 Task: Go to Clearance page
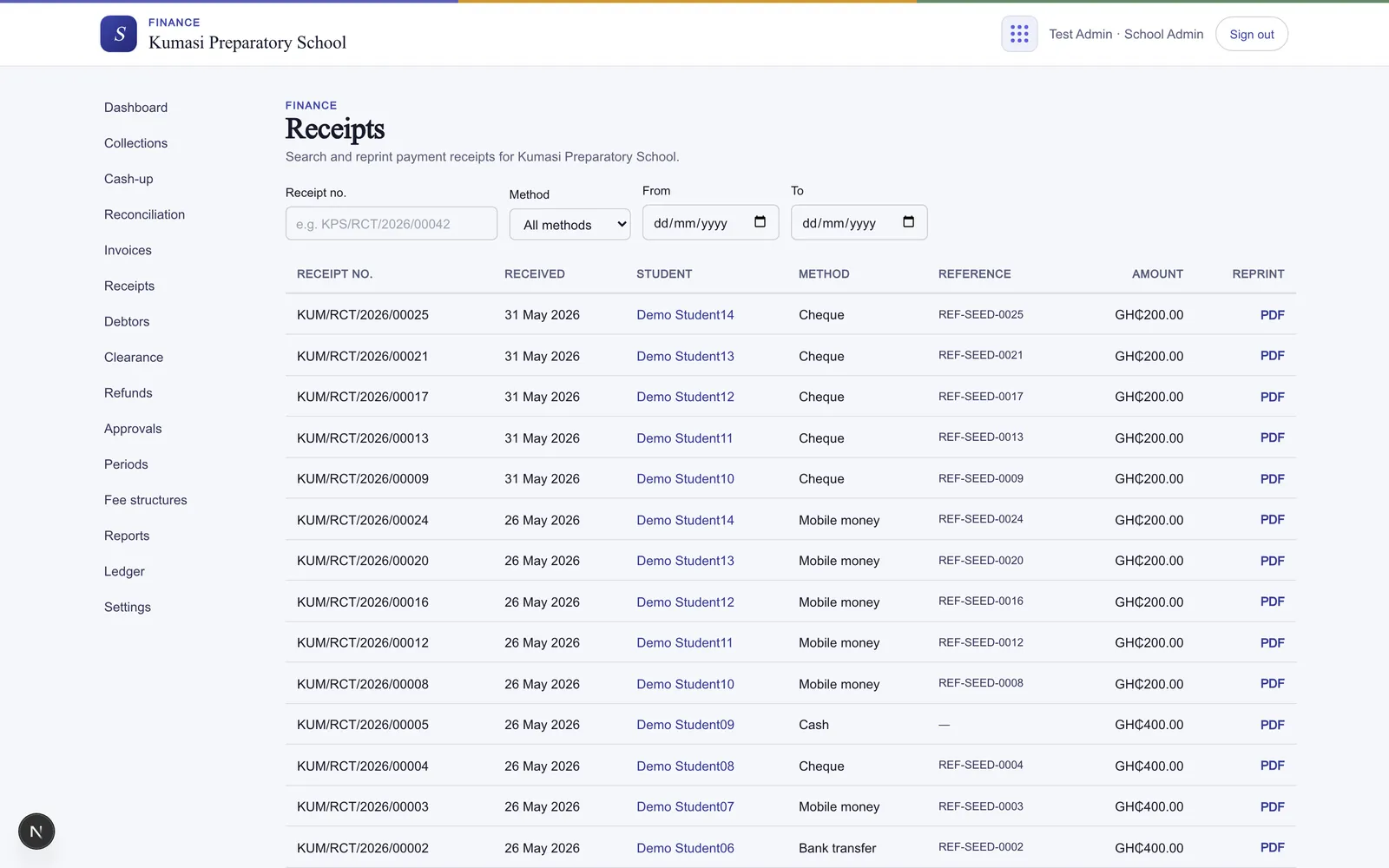[x=134, y=357]
